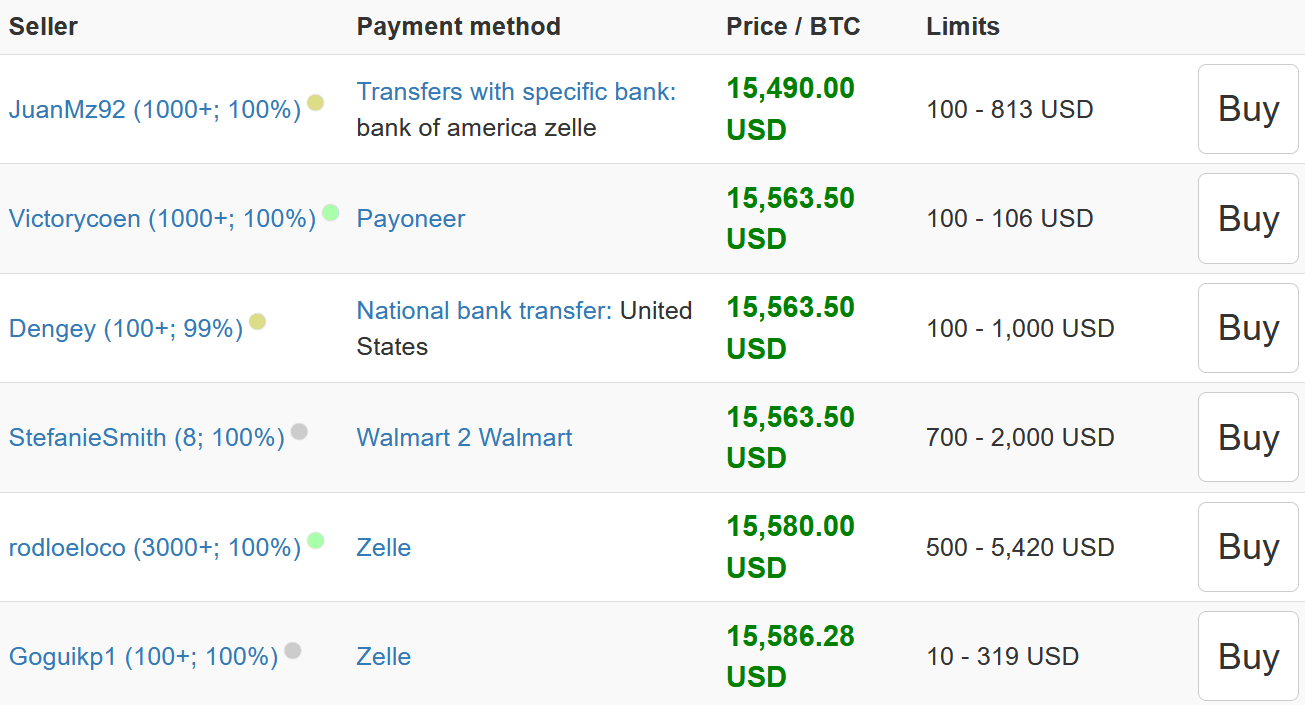Open Transfers with specific bank link

517,92
